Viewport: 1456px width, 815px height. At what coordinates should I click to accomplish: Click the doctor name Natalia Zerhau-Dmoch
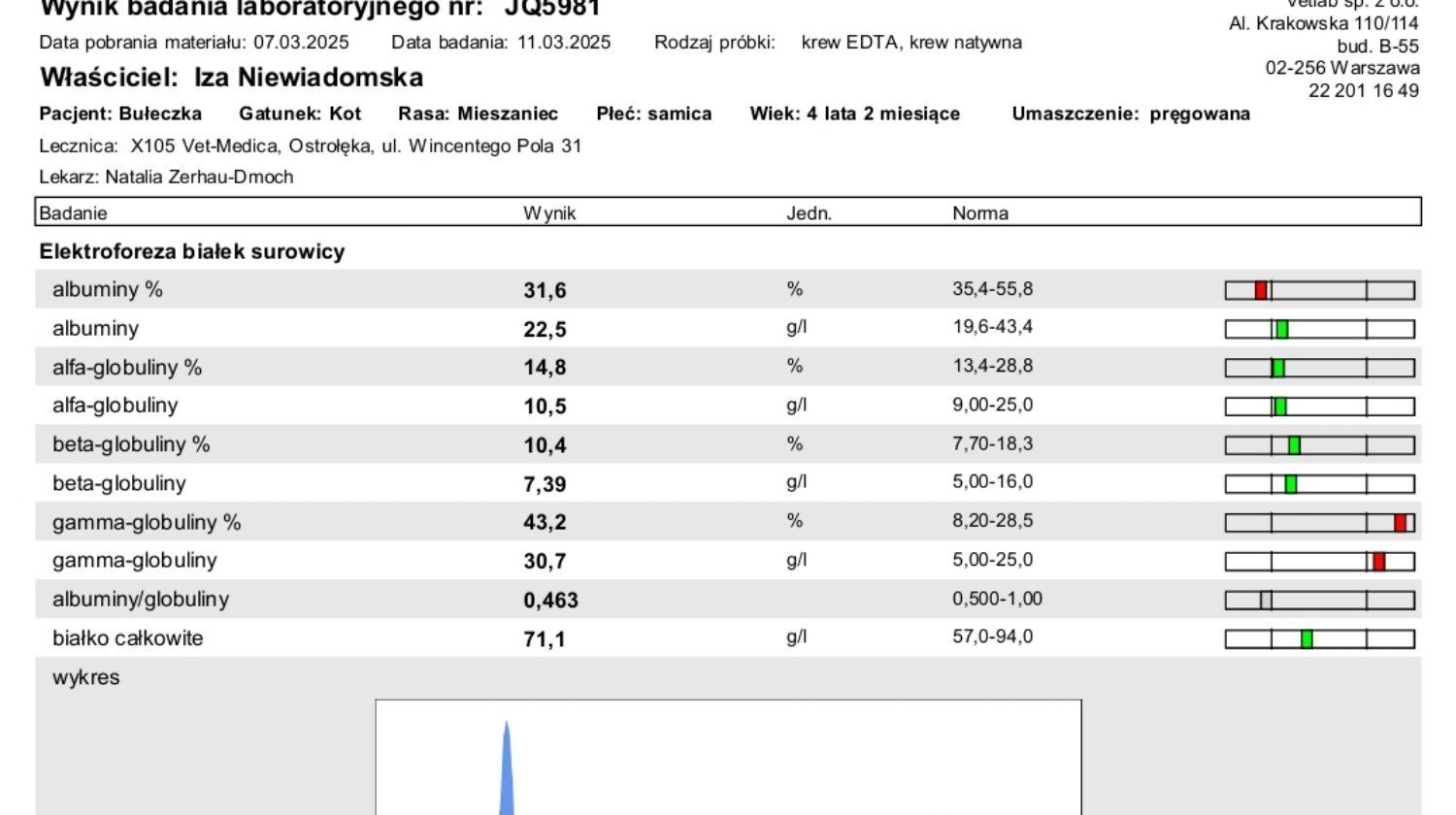[199, 177]
